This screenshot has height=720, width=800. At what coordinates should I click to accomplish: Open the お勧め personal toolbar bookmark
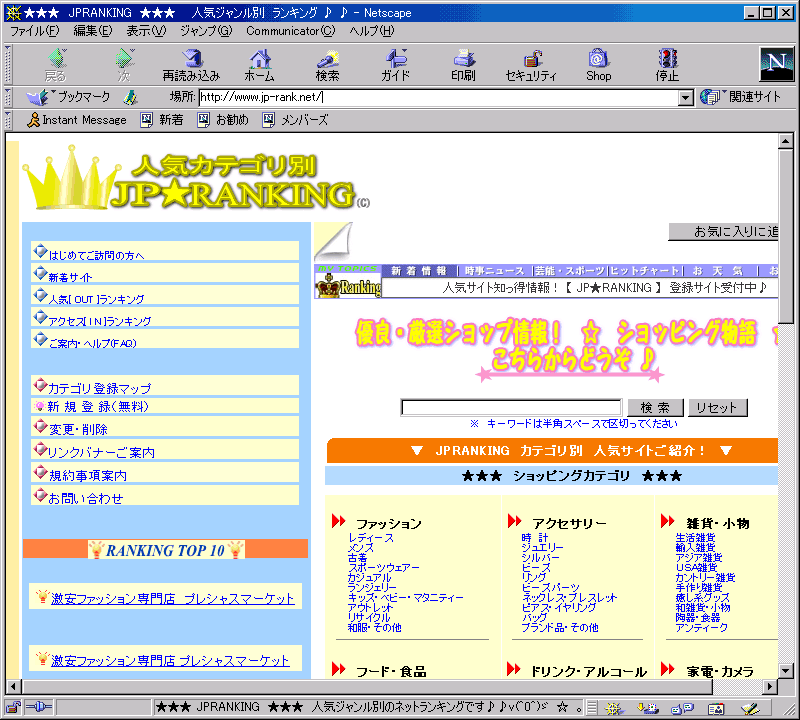tap(223, 120)
